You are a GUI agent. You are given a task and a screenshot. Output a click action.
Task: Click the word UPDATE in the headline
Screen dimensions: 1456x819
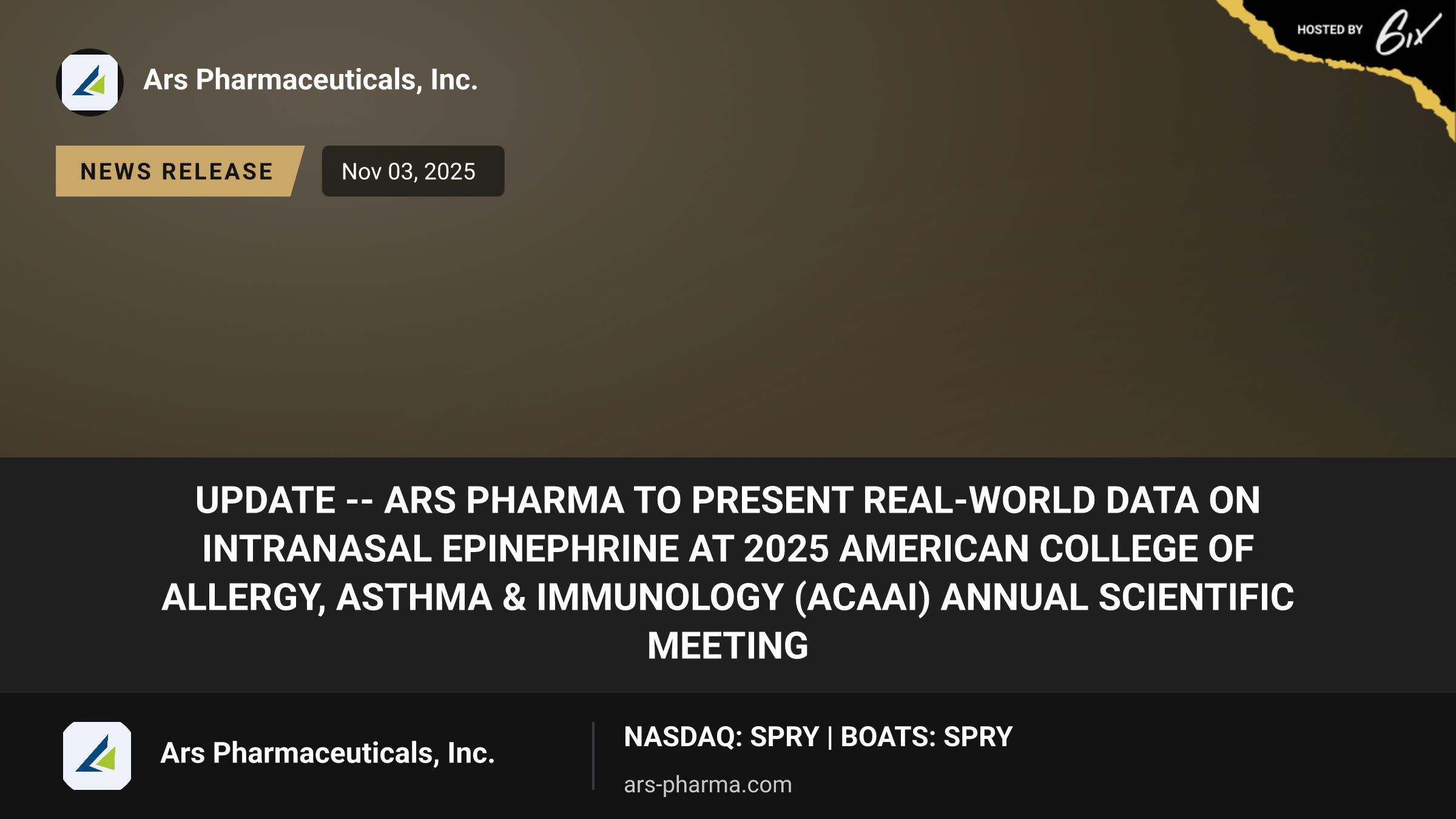pyautogui.click(x=266, y=500)
